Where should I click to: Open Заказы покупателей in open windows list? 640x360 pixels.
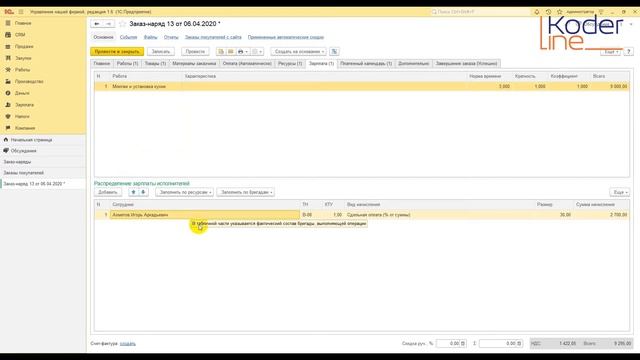(24, 173)
